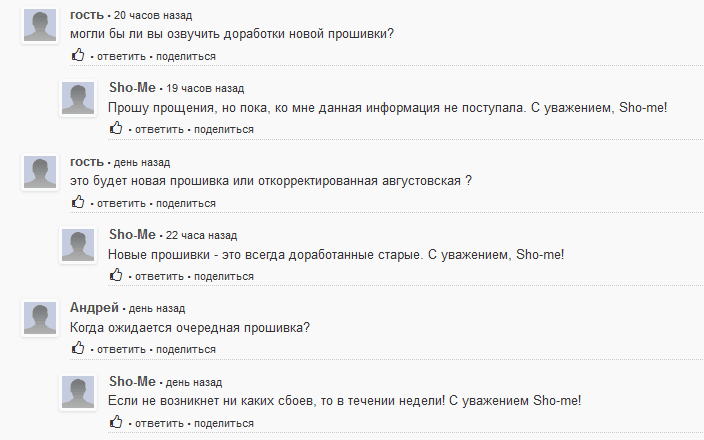Screen dimensions: 704x440
Task: Share the guest's firmware improvements comment
Action: pyautogui.click(x=186, y=57)
